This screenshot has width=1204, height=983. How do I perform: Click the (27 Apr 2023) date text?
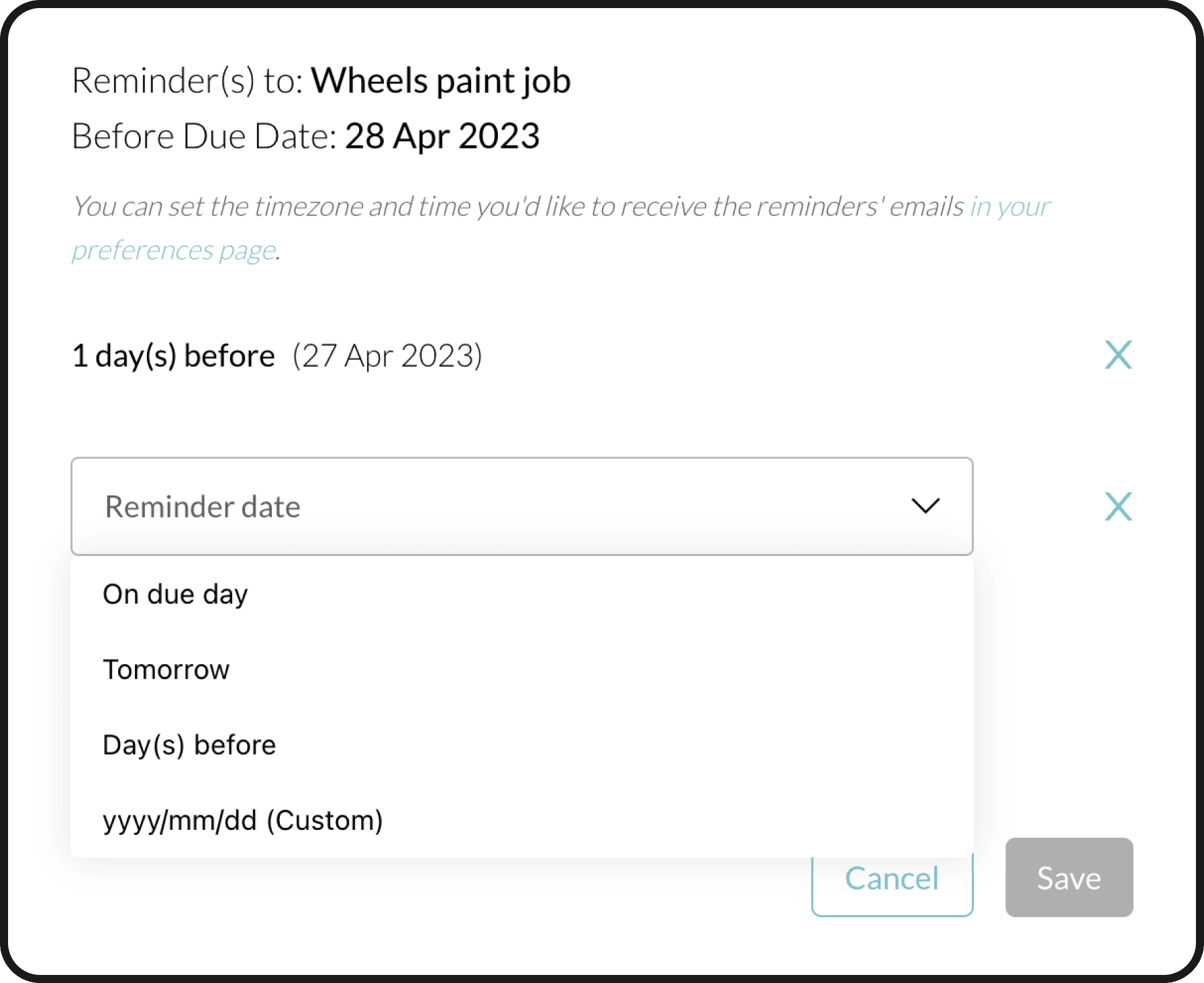pyautogui.click(x=387, y=355)
